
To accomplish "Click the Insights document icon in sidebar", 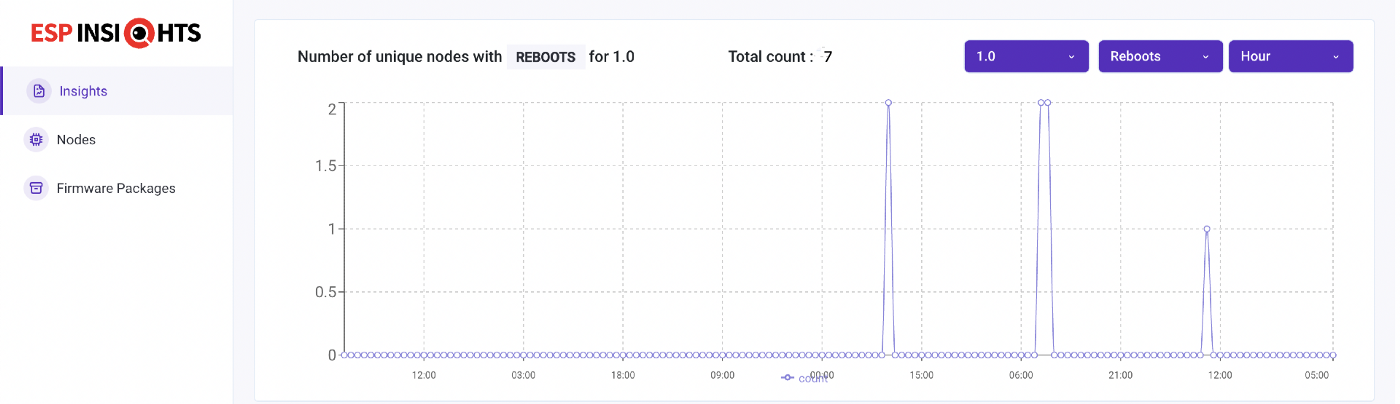I will (39, 91).
